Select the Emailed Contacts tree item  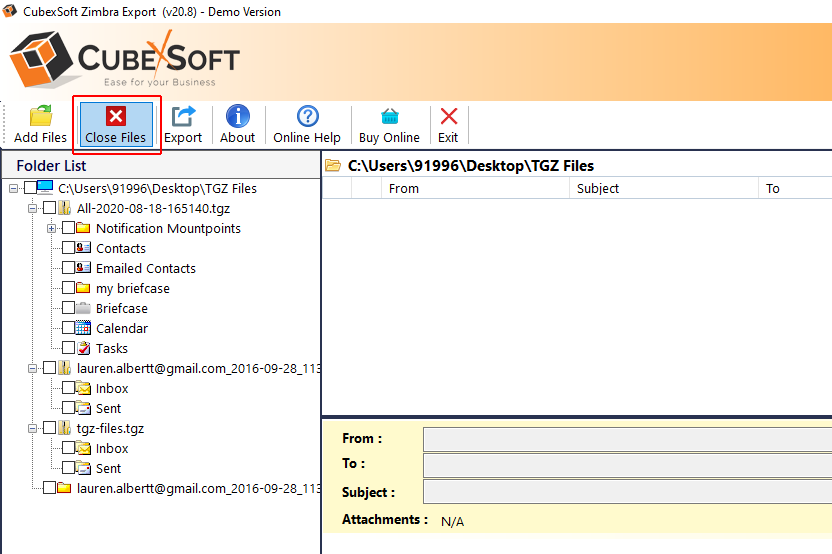coord(145,269)
